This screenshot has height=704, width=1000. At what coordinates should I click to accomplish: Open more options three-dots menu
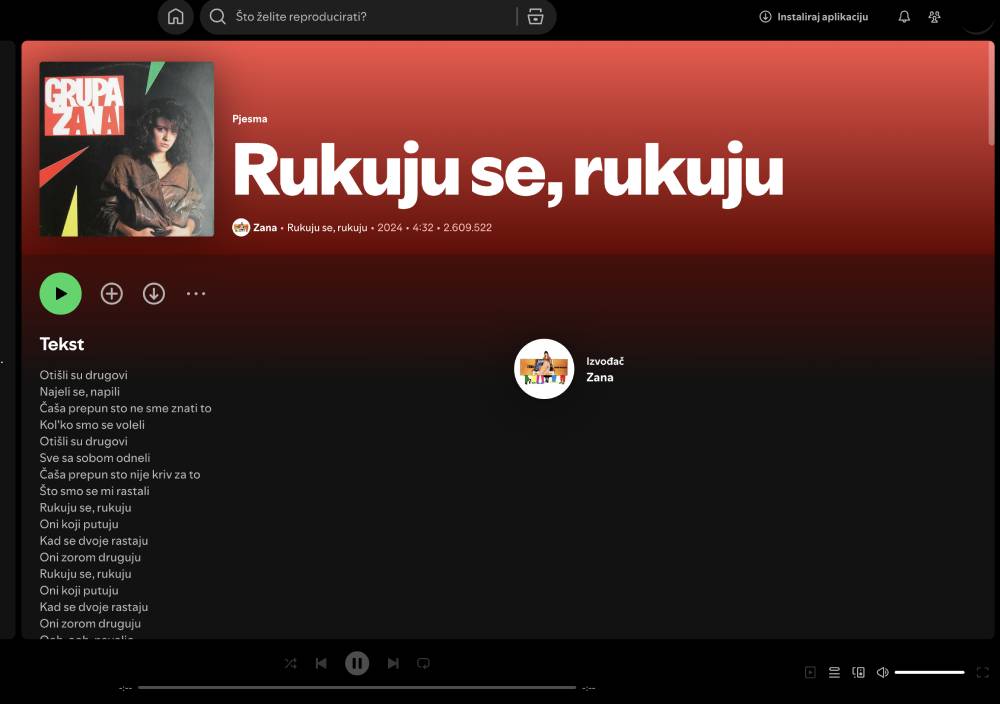[196, 293]
